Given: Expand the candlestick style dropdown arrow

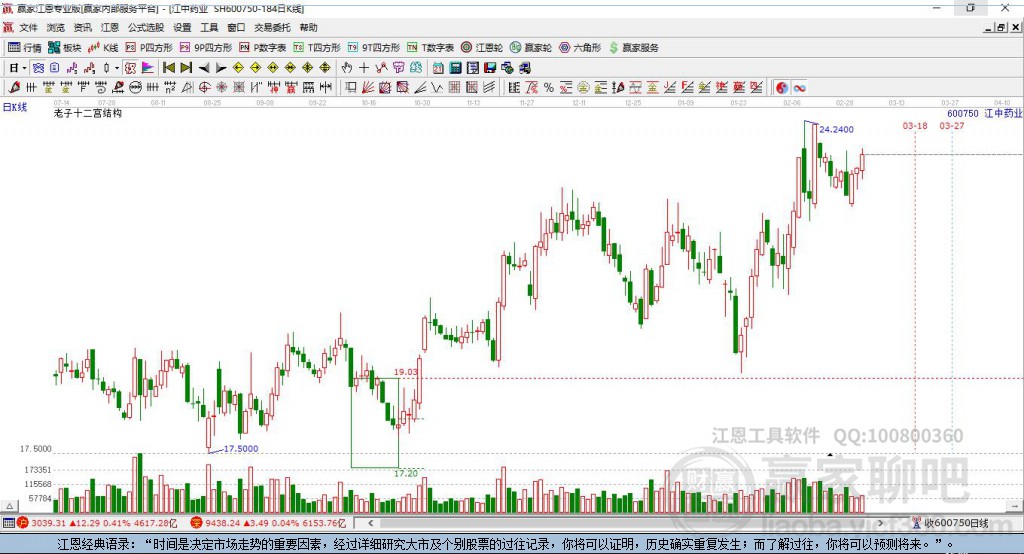Looking at the screenshot, I should pos(117,68).
